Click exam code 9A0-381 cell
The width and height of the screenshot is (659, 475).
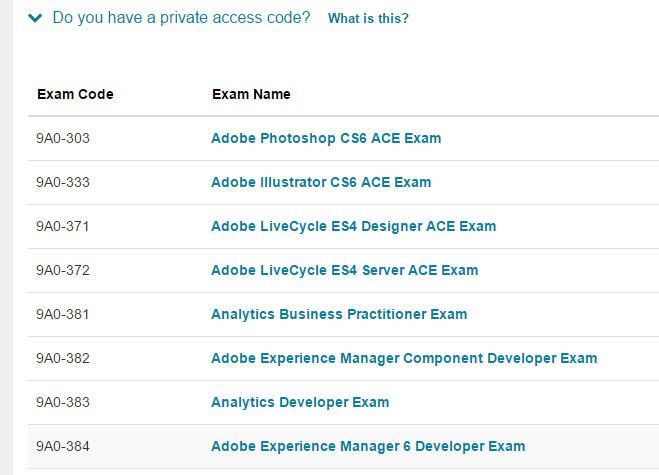63,314
